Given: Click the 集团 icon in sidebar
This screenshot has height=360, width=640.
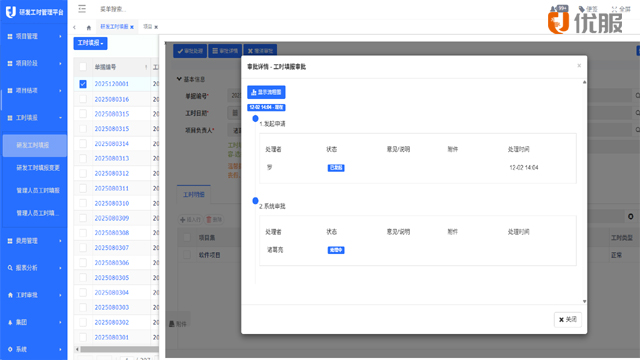Looking at the screenshot, I should coord(10,322).
